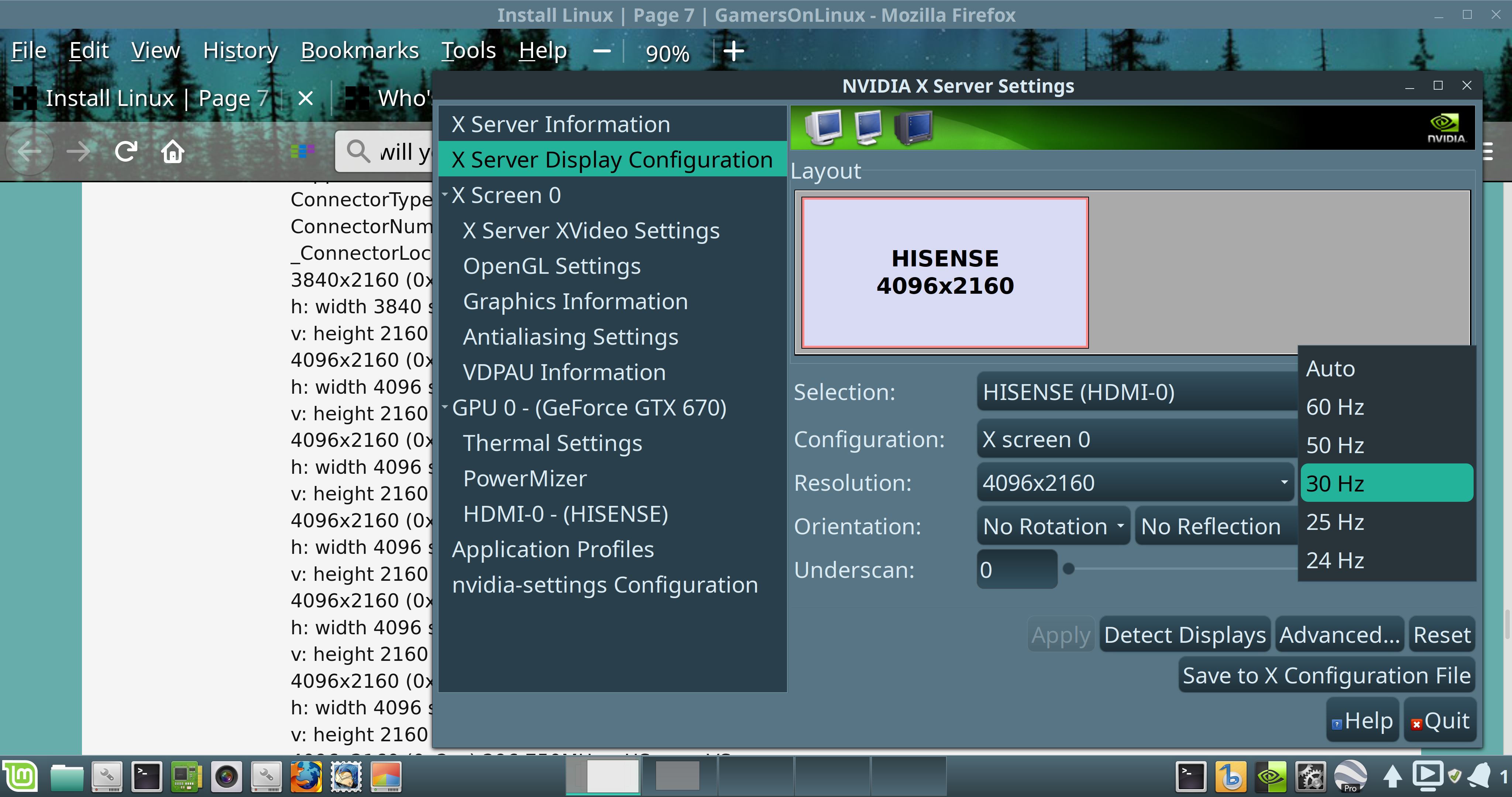Select 50 Hz refresh rate
This screenshot has height=797, width=1512.
(x=1386, y=445)
